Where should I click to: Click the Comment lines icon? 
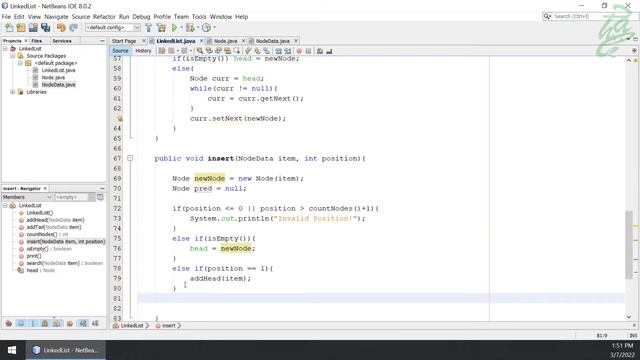coord(320,51)
